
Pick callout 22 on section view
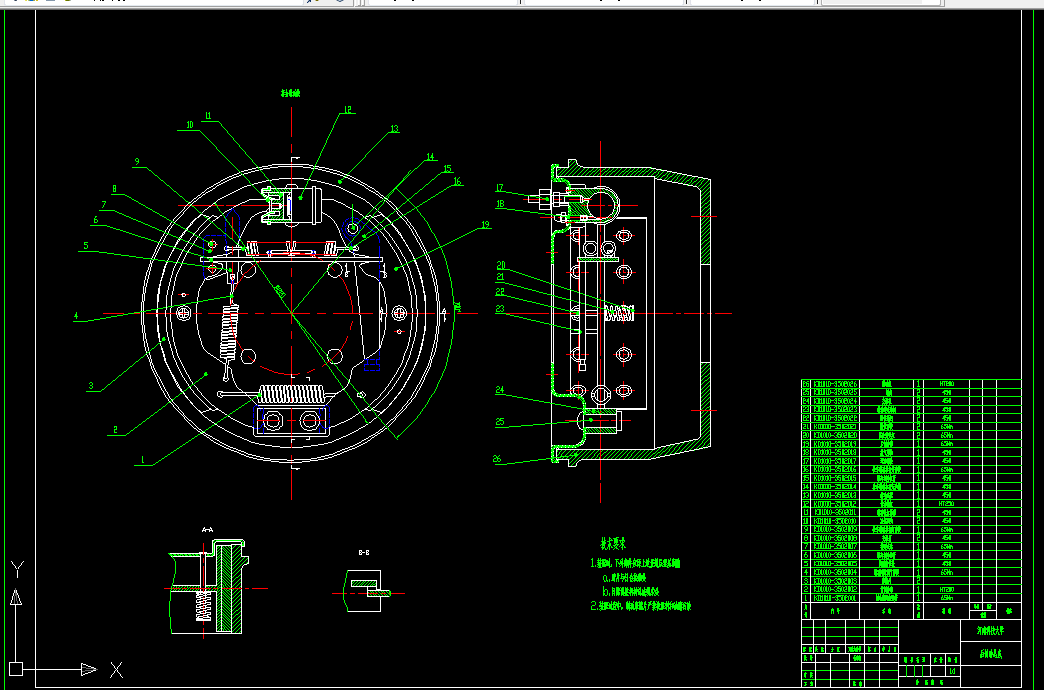pyautogui.click(x=500, y=292)
